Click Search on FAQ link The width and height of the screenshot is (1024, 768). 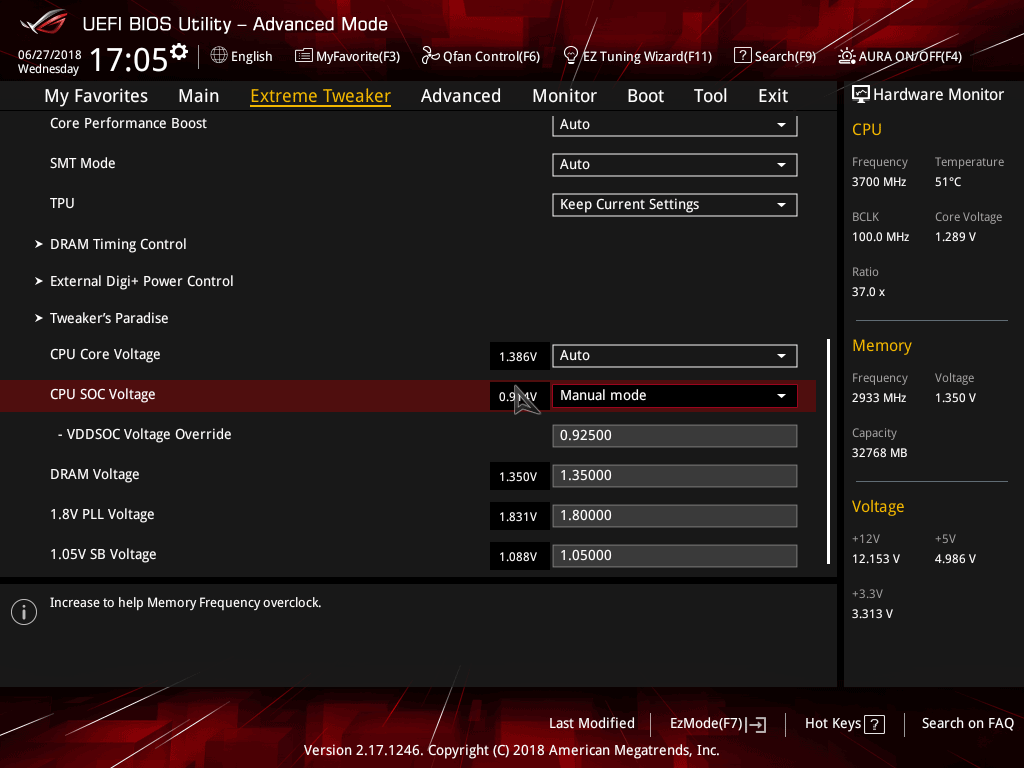coord(967,724)
